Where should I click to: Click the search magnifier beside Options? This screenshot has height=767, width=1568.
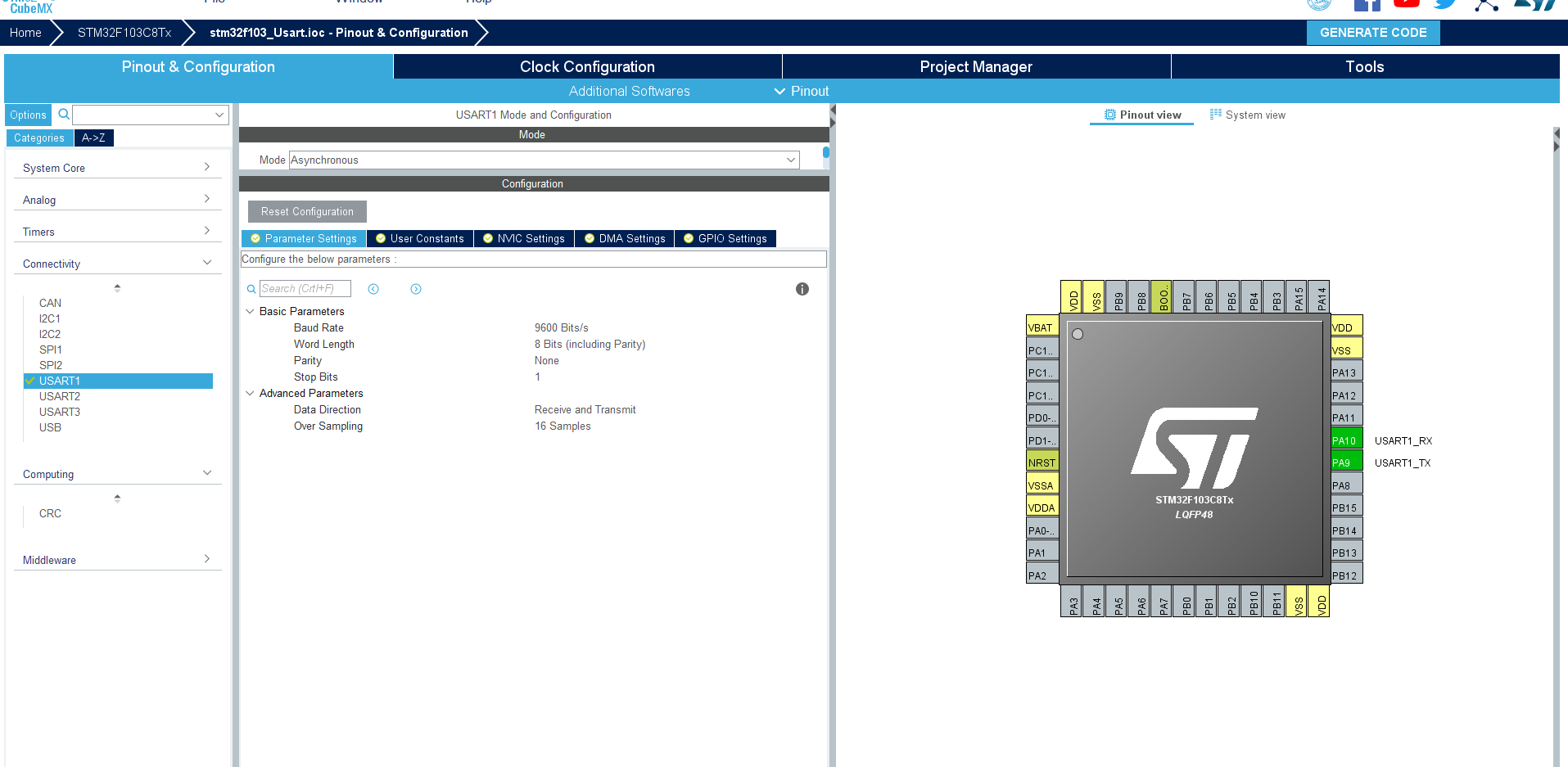(64, 115)
